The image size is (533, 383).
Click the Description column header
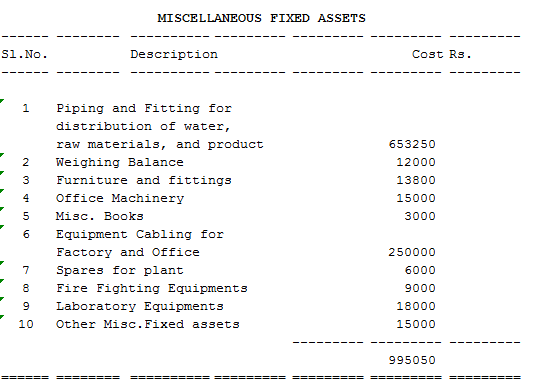174,54
